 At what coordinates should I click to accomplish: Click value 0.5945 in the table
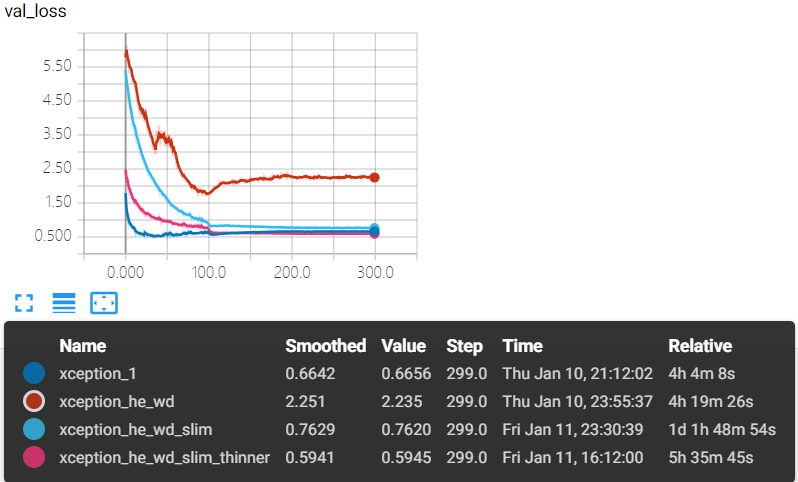(x=406, y=458)
